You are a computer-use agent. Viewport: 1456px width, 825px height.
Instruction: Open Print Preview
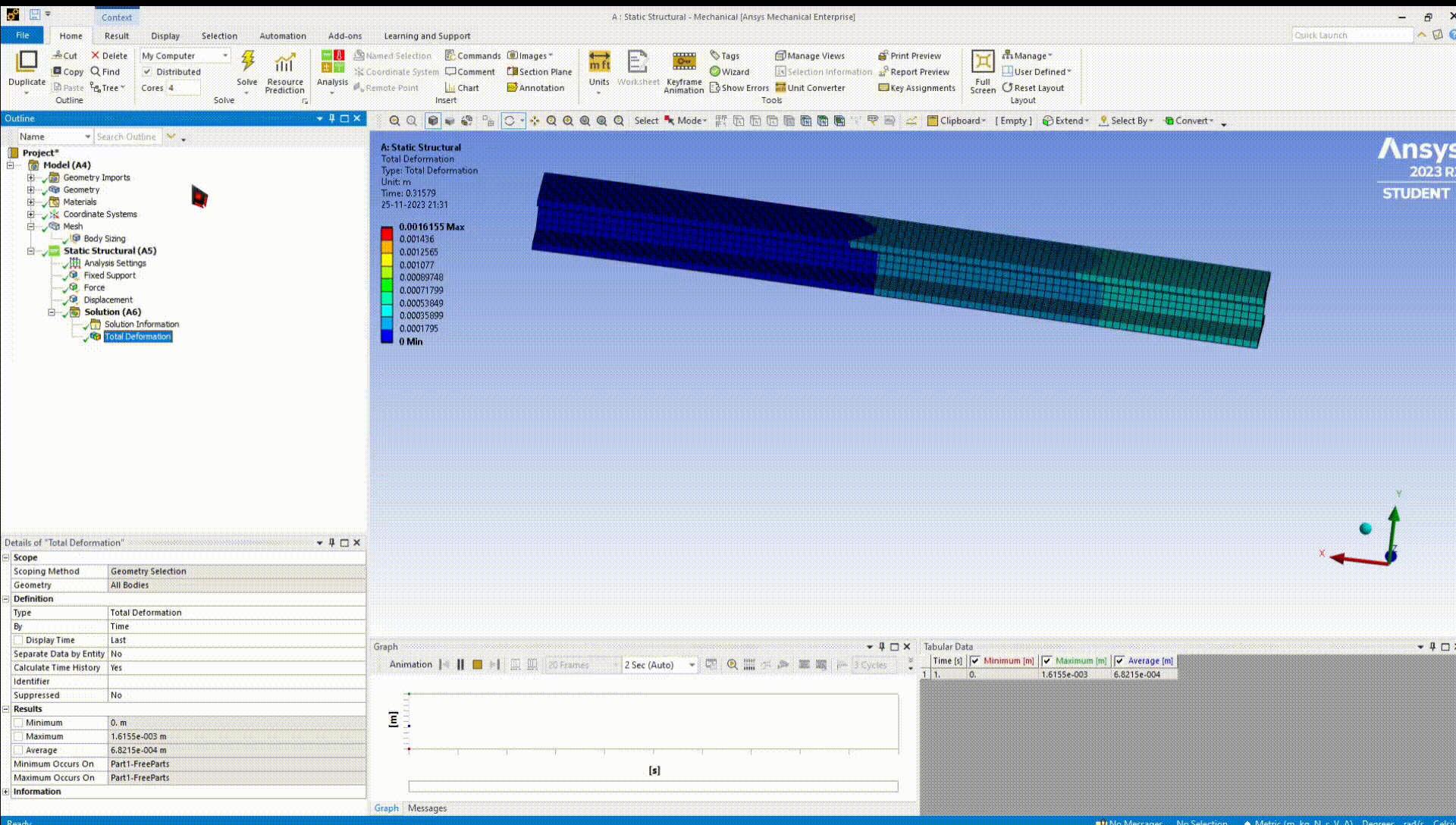[x=909, y=55]
